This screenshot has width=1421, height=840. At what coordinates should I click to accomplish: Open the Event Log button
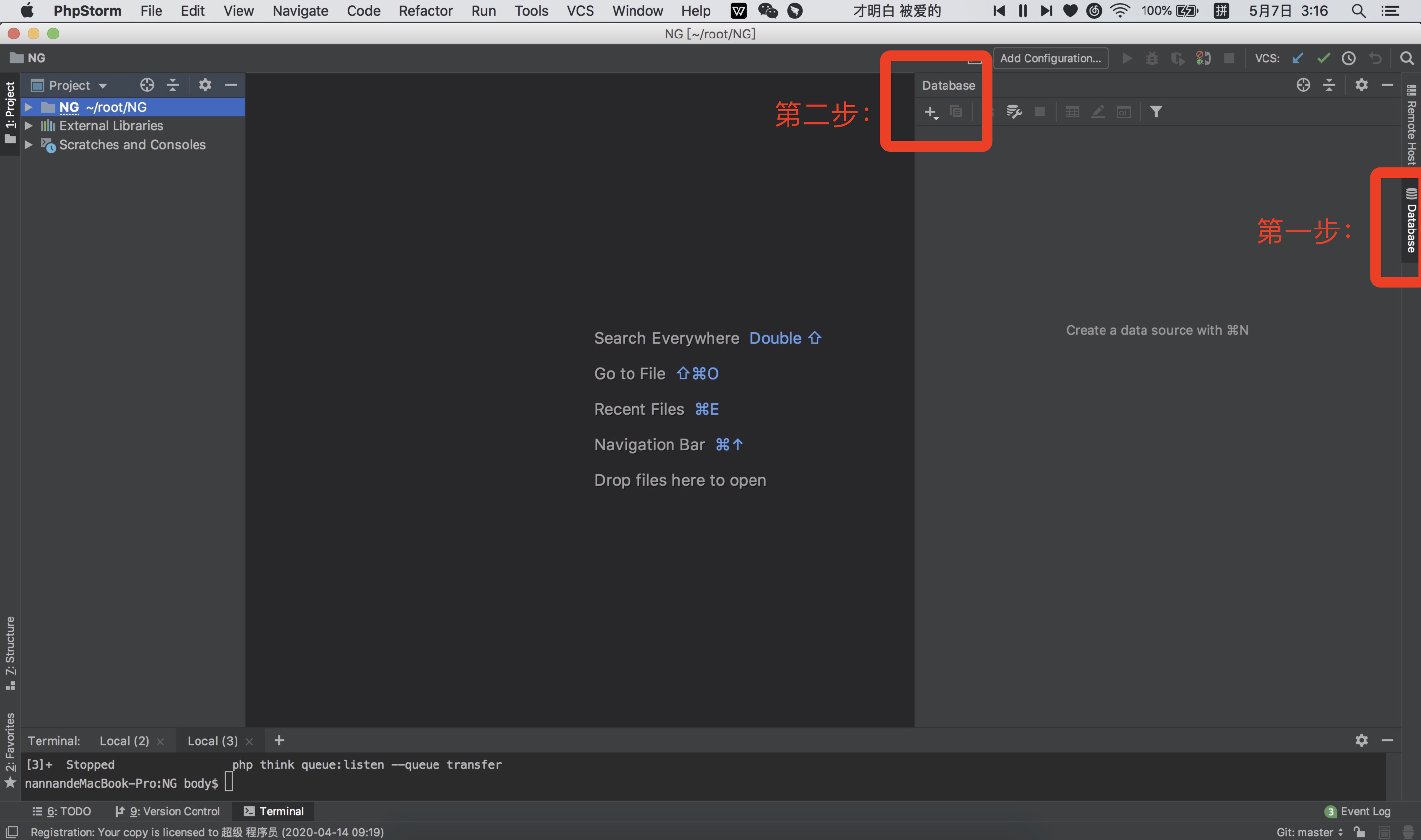click(x=1358, y=811)
